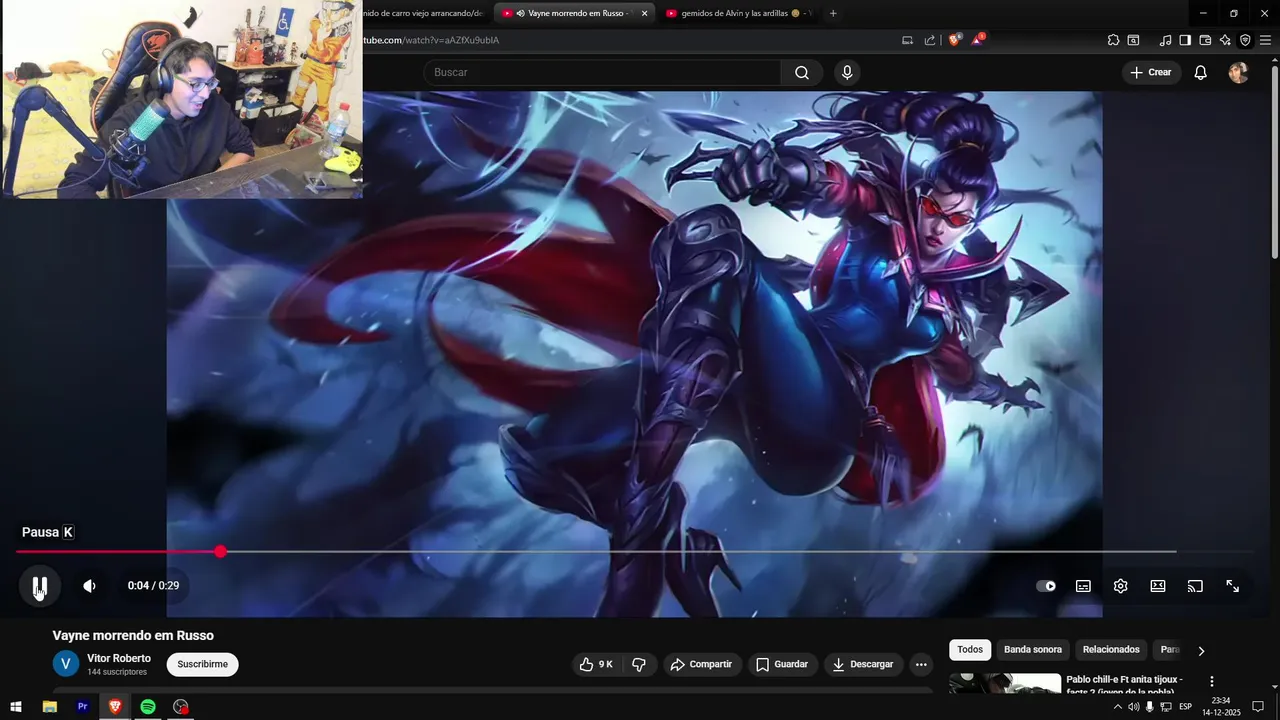Open the account avatar menu

click(1238, 72)
